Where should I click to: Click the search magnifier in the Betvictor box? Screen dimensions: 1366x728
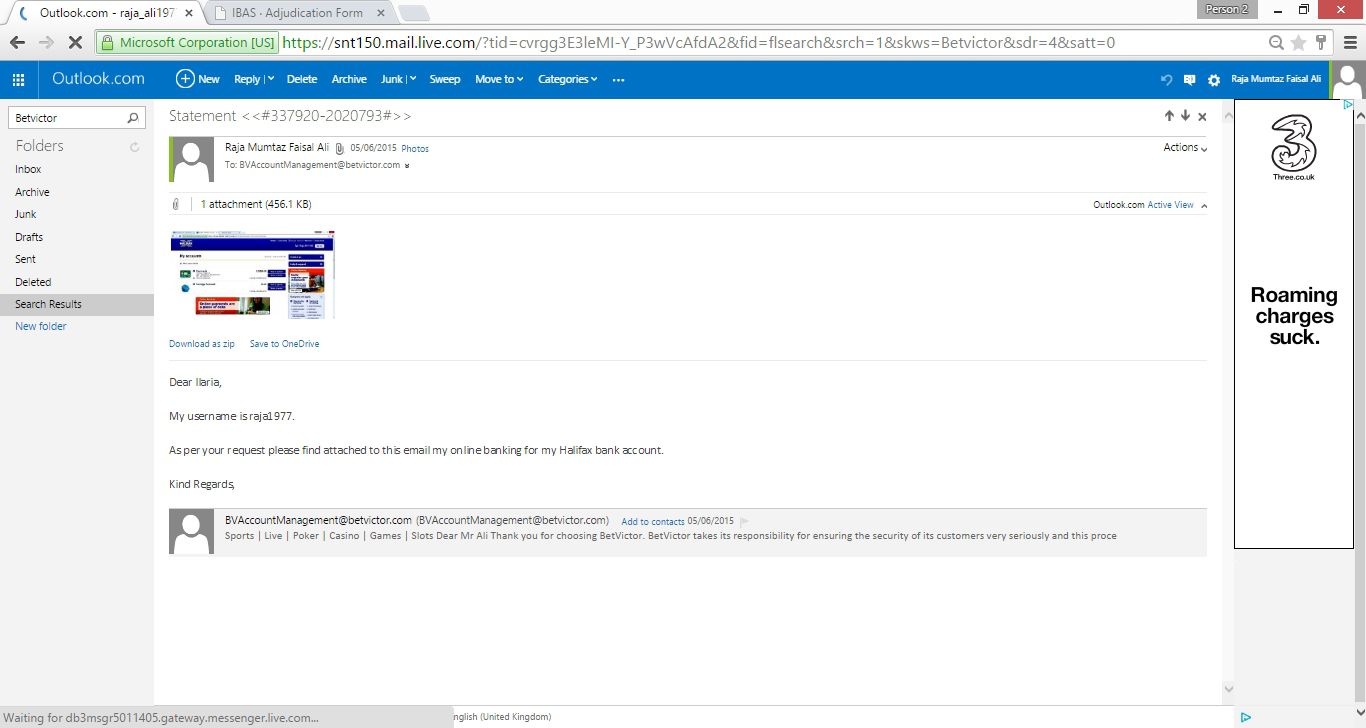[x=133, y=118]
